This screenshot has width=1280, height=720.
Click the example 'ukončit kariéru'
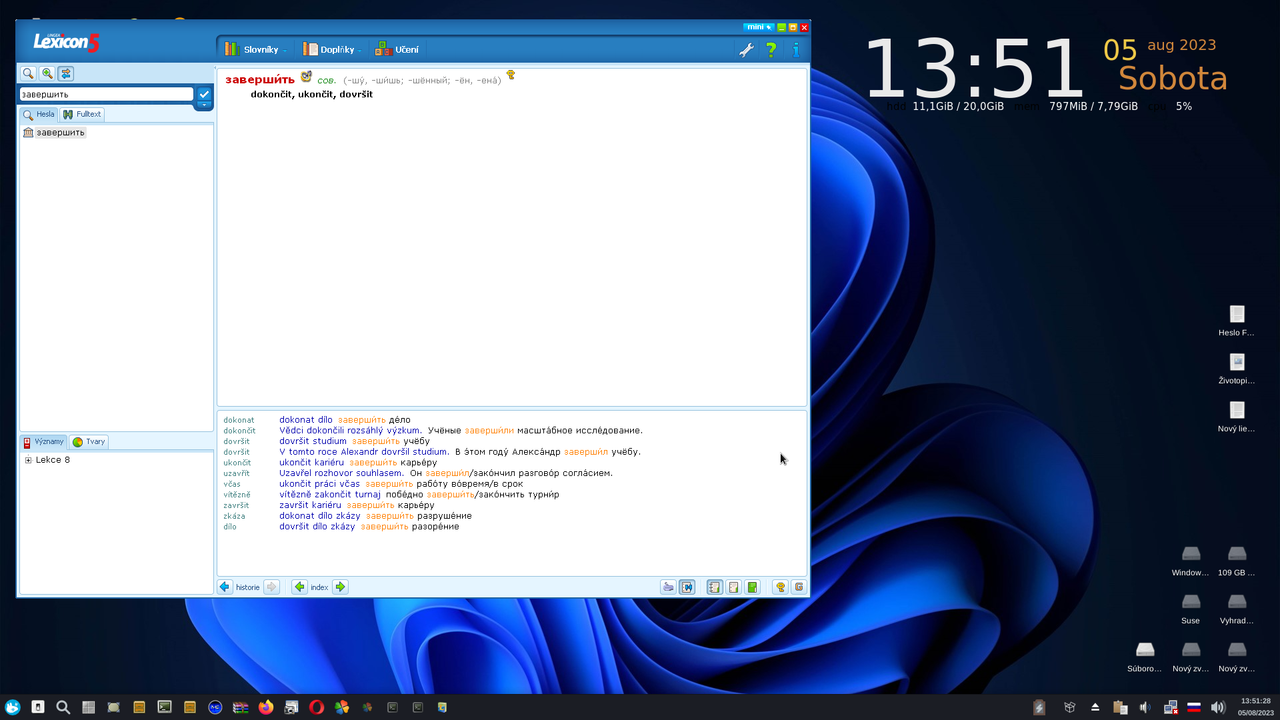pos(311,463)
